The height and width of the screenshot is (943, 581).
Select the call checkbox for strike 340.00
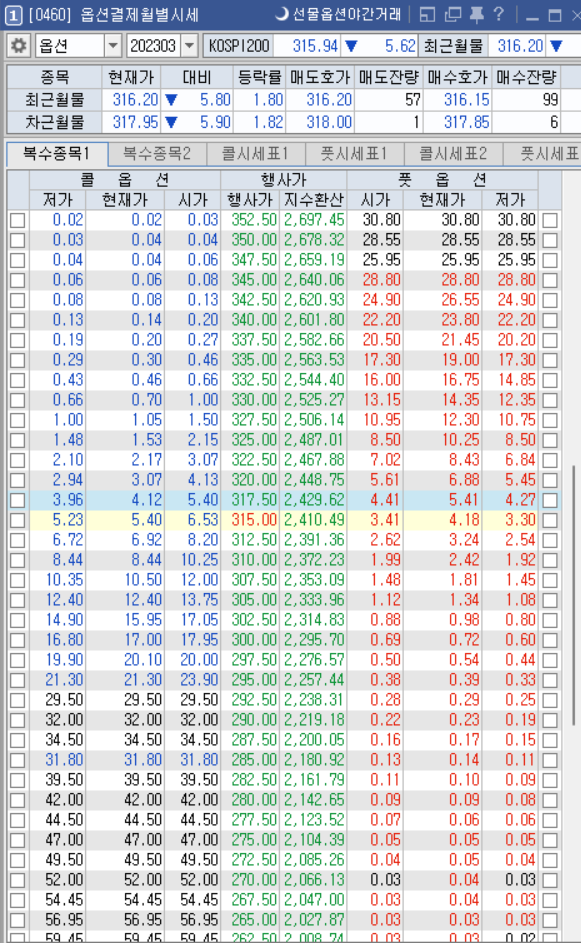[x=18, y=320]
